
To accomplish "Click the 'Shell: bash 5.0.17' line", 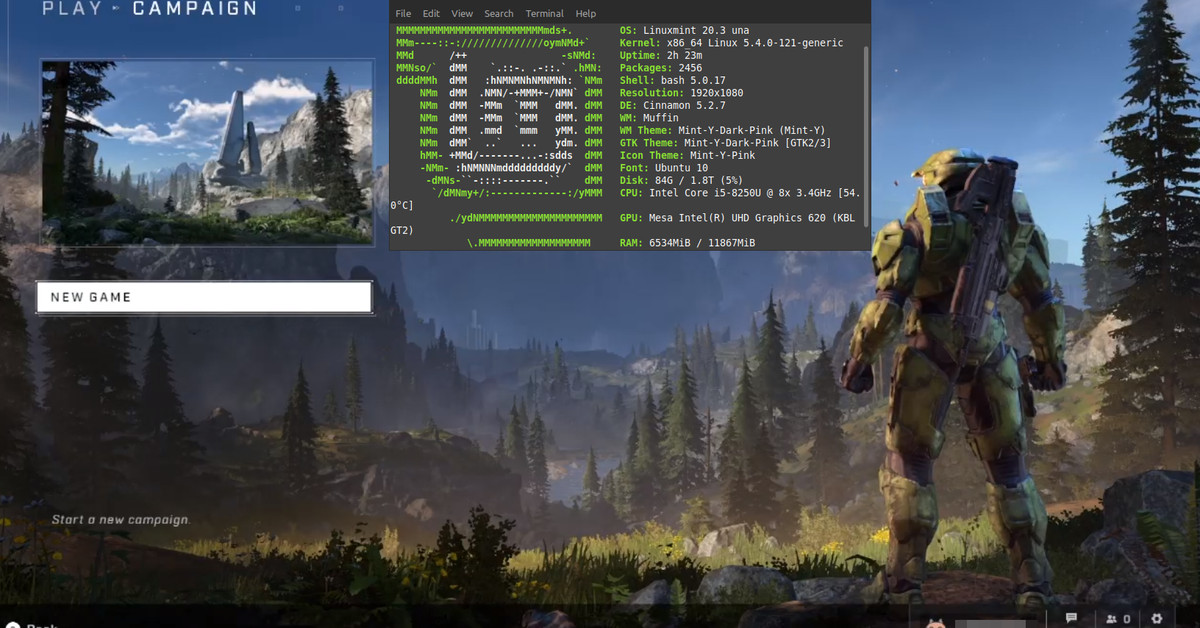I will 672,81.
